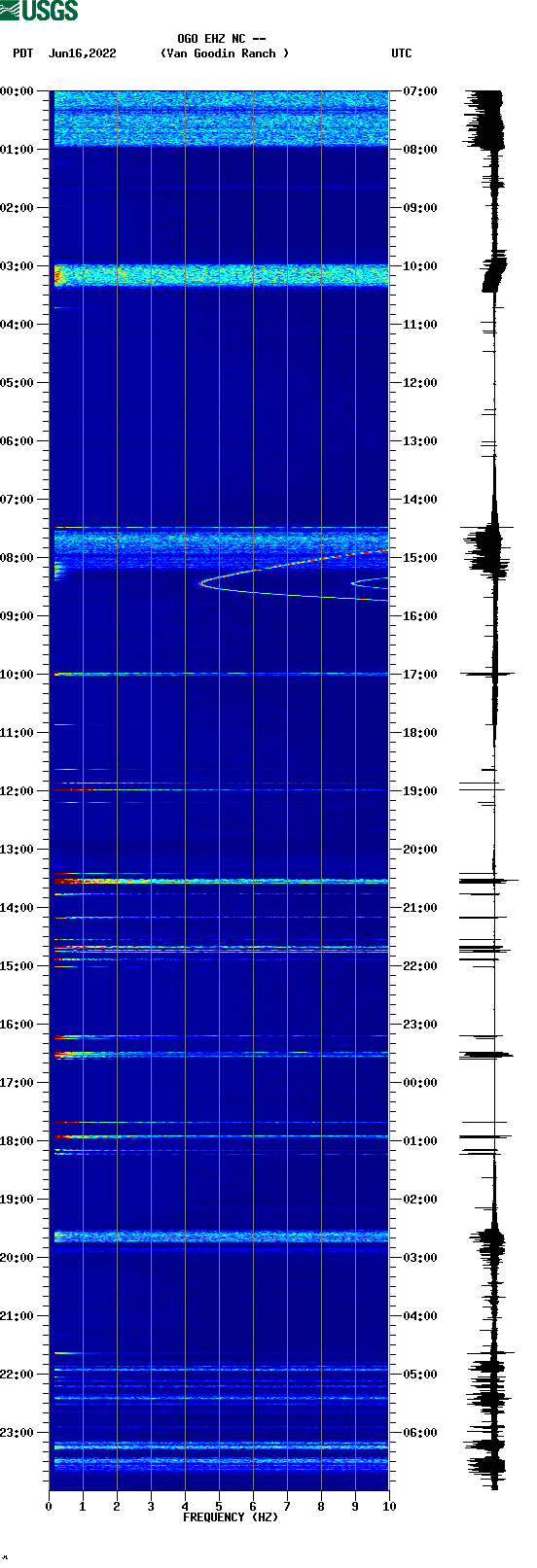The width and height of the screenshot is (537, 1568).
Task: Click the curved signal trace near 08:30
Action: click(x=294, y=577)
